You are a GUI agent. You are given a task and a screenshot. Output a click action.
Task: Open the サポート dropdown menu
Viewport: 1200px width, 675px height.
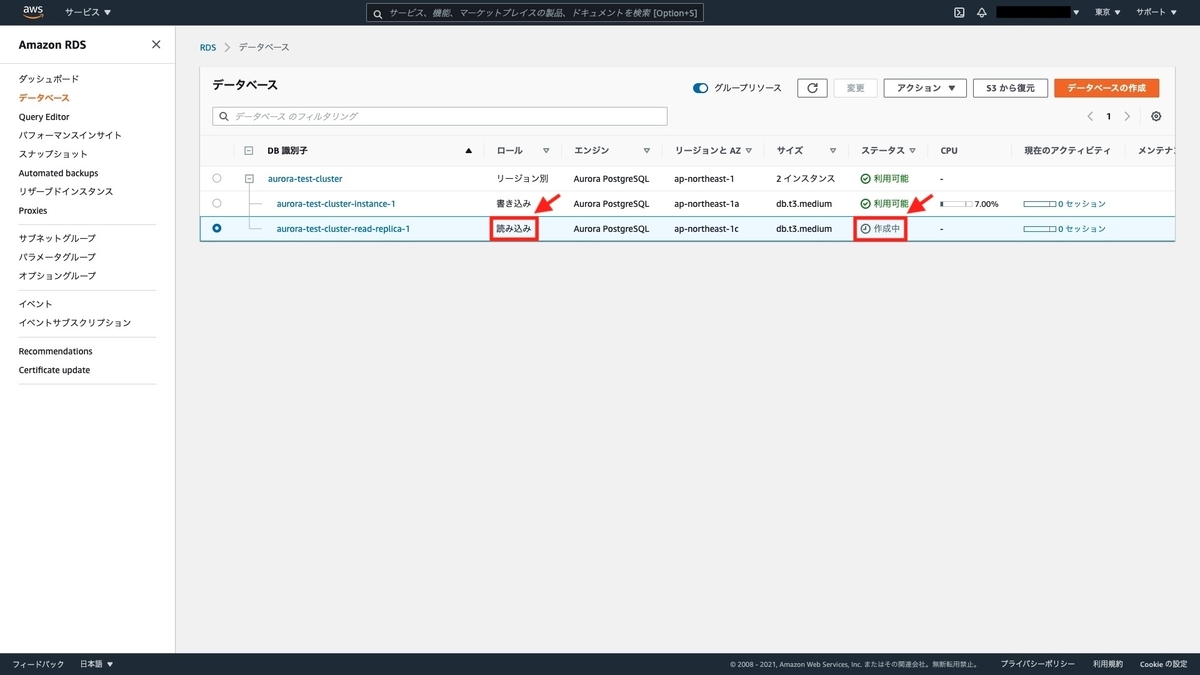click(1155, 12)
